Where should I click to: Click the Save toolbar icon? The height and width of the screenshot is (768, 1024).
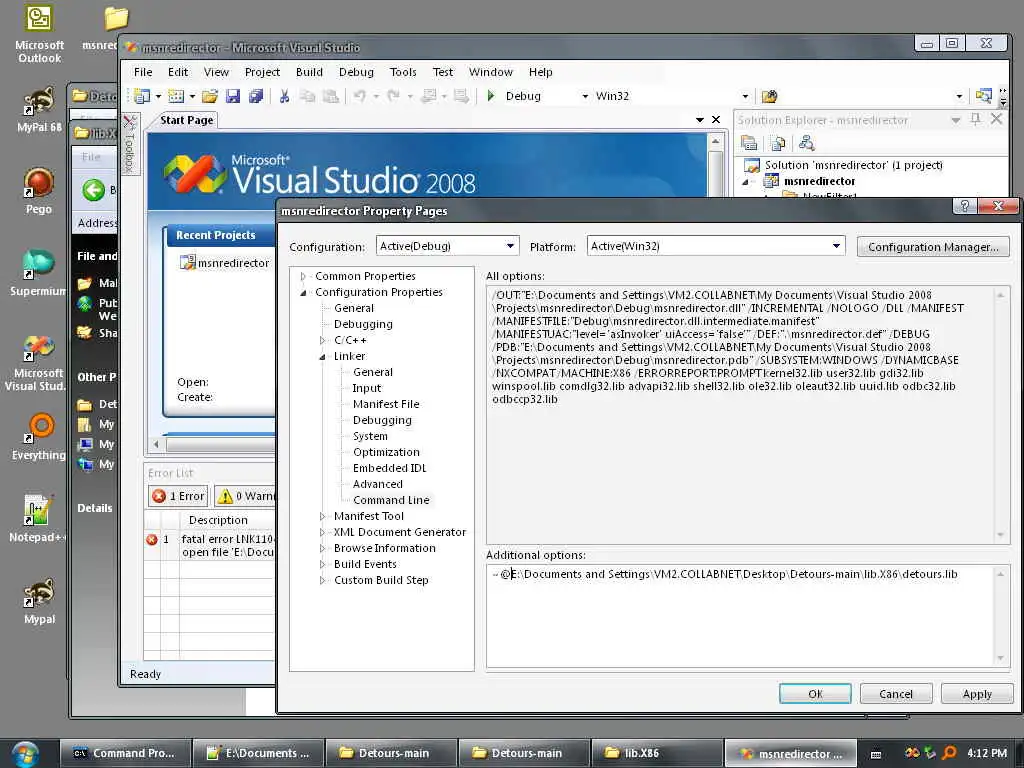click(x=232, y=96)
